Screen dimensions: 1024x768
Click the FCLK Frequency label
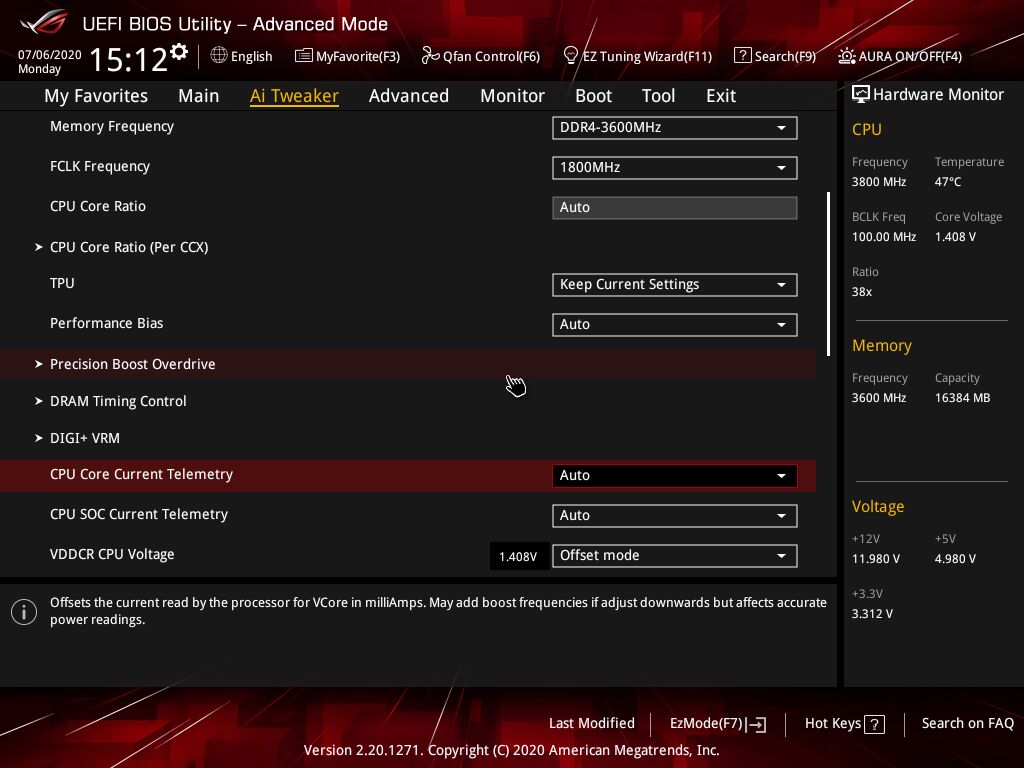click(100, 166)
